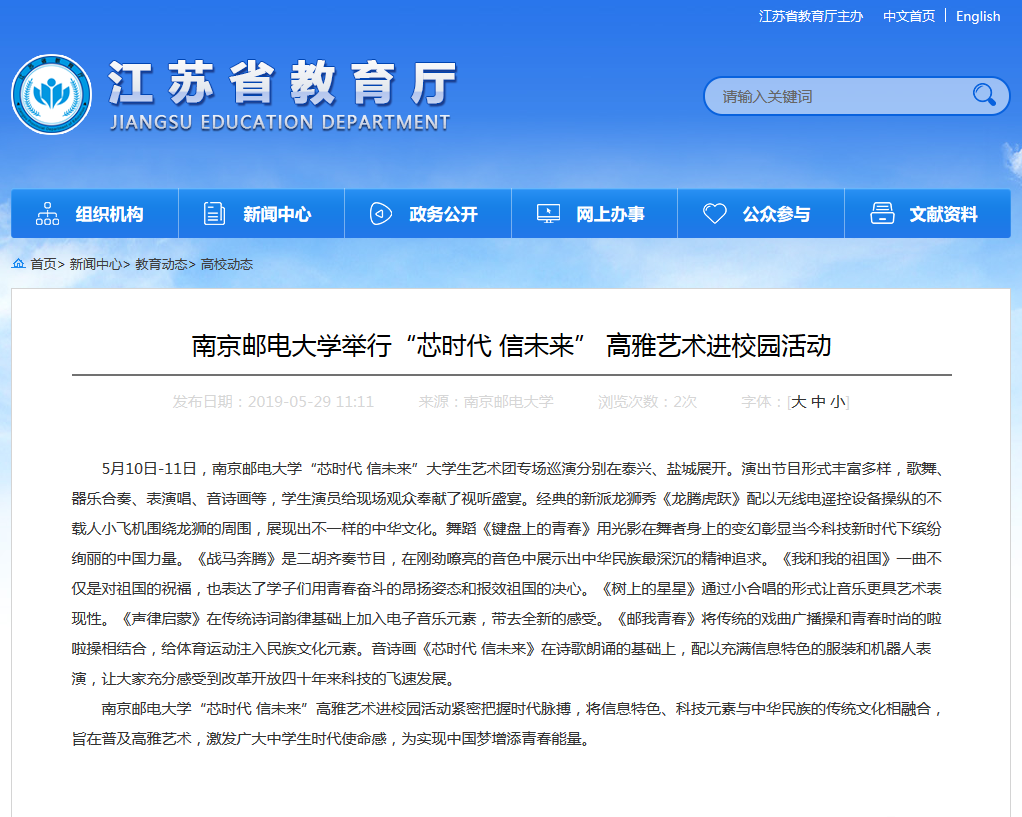Open the 文献资料 menu

928,214
